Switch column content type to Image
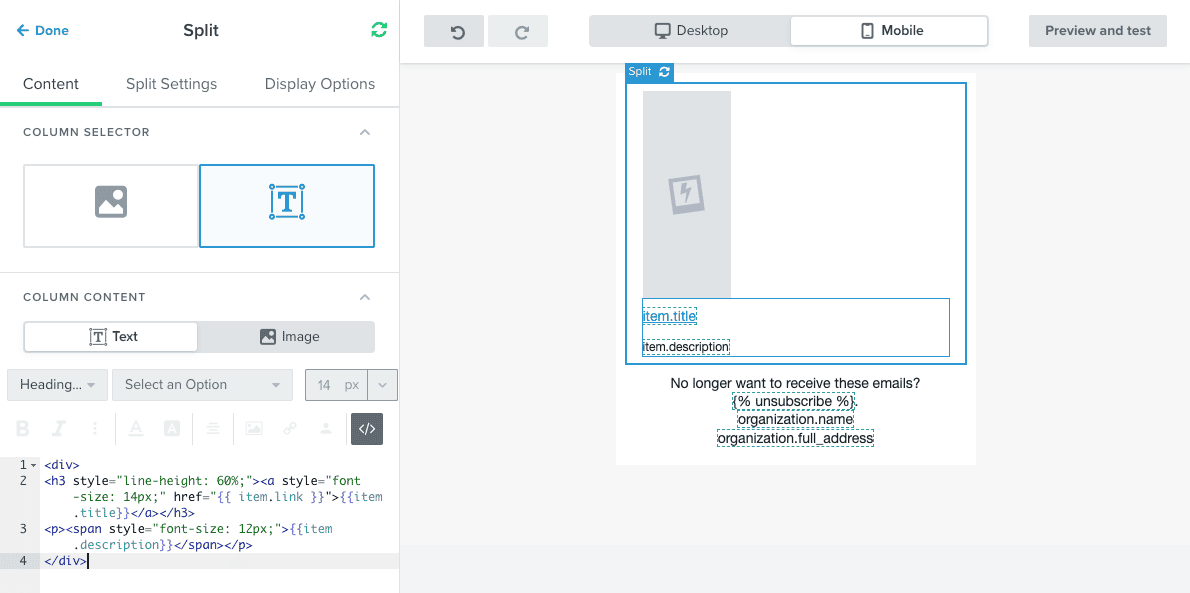The height and width of the screenshot is (593, 1190). (x=288, y=337)
